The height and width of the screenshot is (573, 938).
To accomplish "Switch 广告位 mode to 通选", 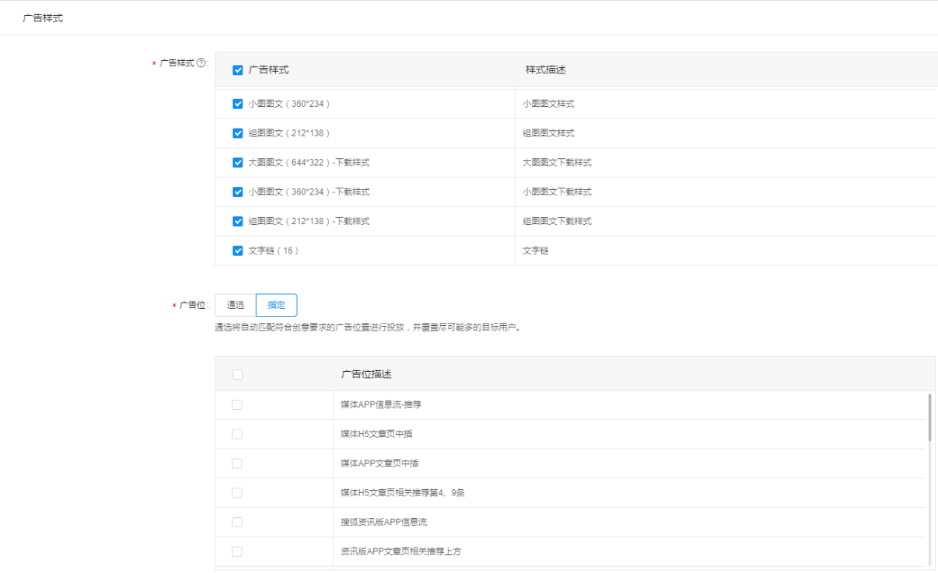I will [x=235, y=305].
